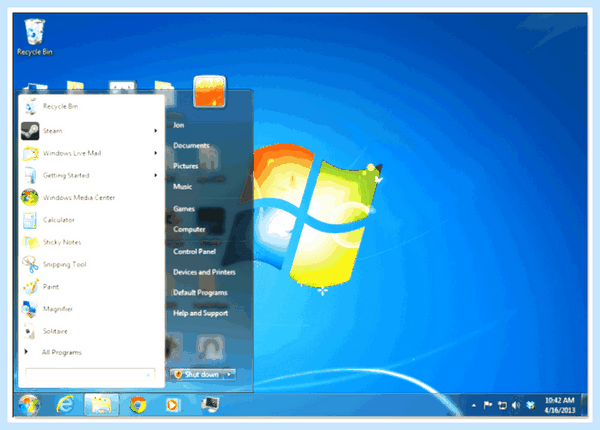Open the Calculator icon

pyautogui.click(x=30, y=220)
